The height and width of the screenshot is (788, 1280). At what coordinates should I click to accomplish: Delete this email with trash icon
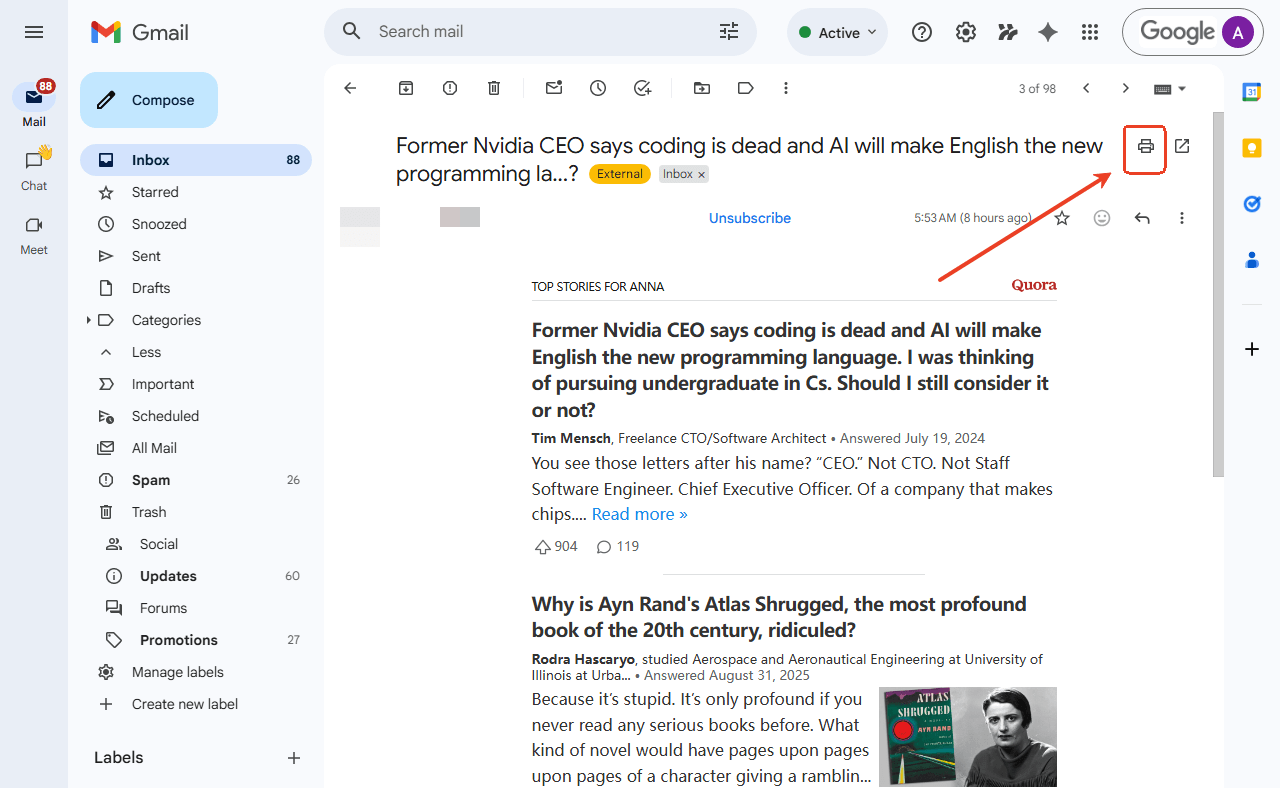pyautogui.click(x=494, y=88)
